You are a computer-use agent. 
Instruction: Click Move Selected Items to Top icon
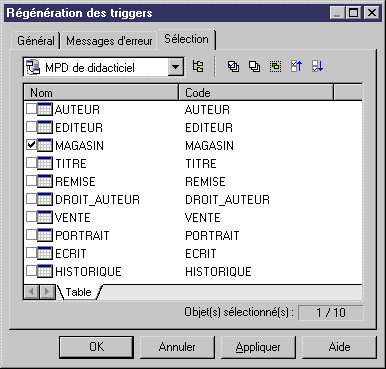[x=296, y=67]
